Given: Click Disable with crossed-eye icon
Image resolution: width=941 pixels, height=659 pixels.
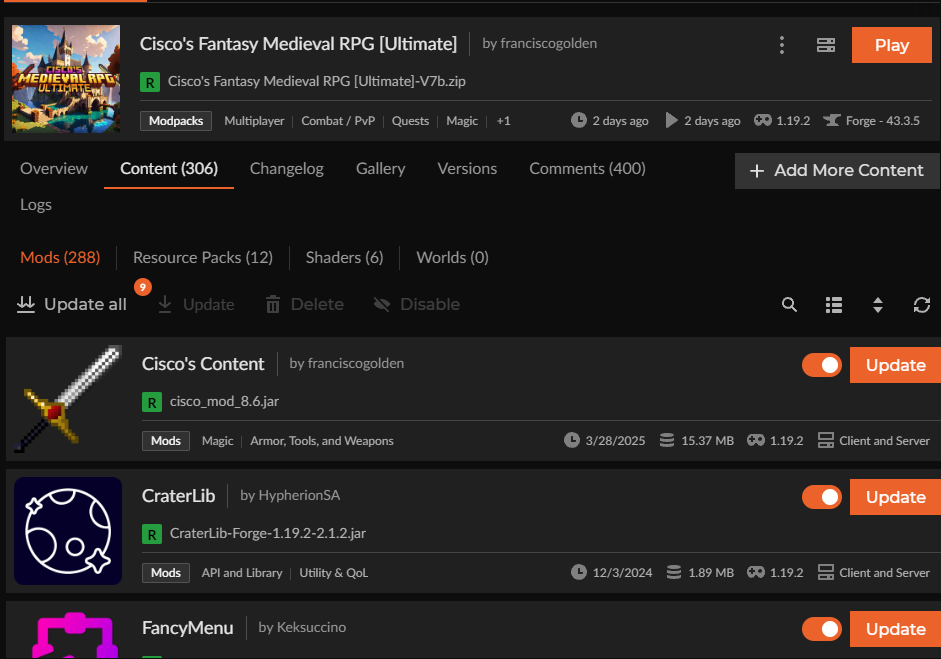Looking at the screenshot, I should click(x=416, y=304).
